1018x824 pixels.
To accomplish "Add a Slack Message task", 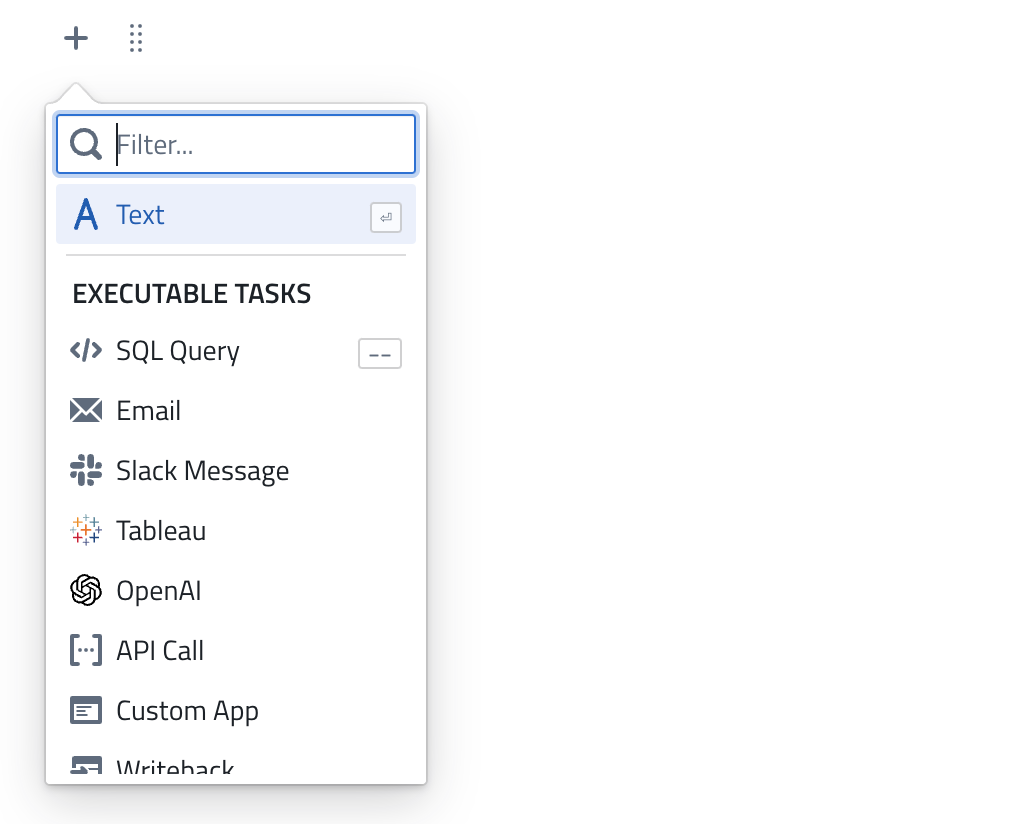I will 202,471.
